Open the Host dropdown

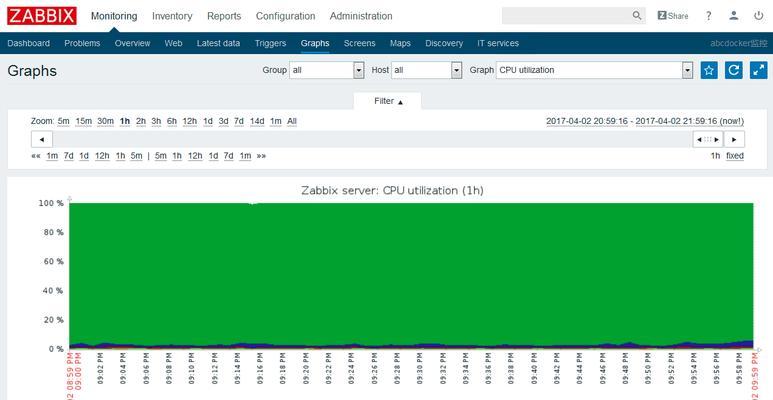[426, 70]
